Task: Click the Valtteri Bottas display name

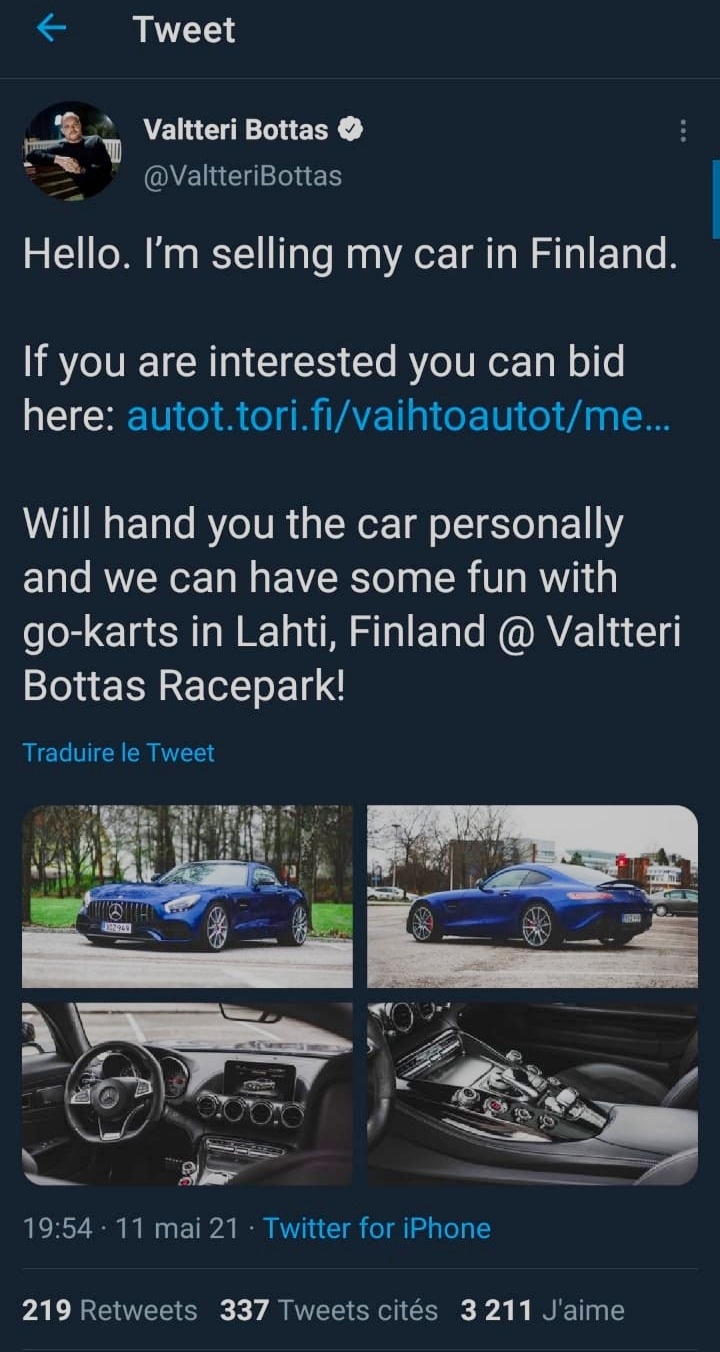Action: (x=235, y=129)
